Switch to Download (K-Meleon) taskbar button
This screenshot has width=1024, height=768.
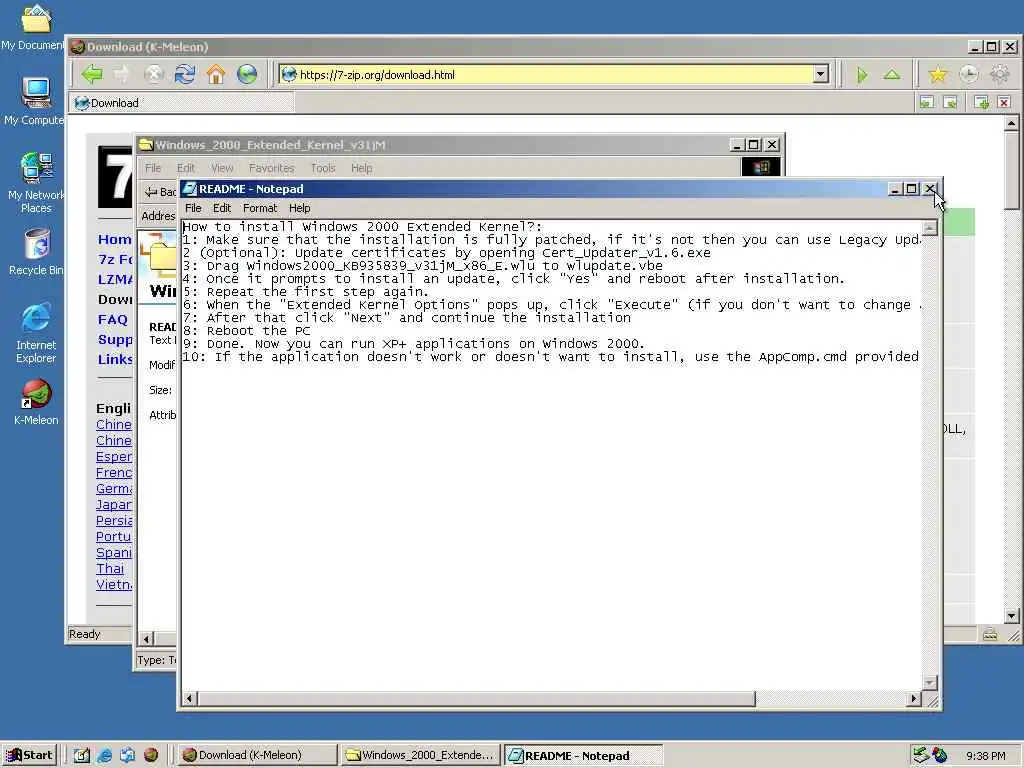point(257,755)
